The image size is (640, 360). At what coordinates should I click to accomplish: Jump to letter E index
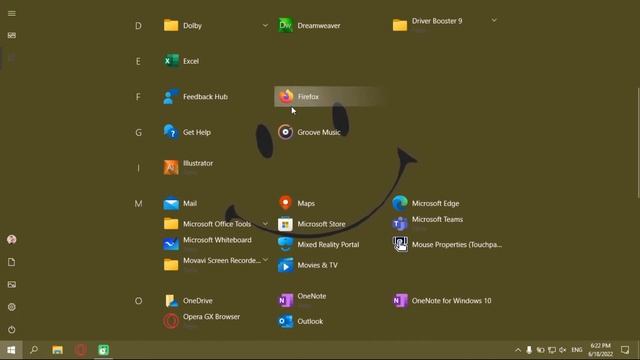pyautogui.click(x=138, y=61)
